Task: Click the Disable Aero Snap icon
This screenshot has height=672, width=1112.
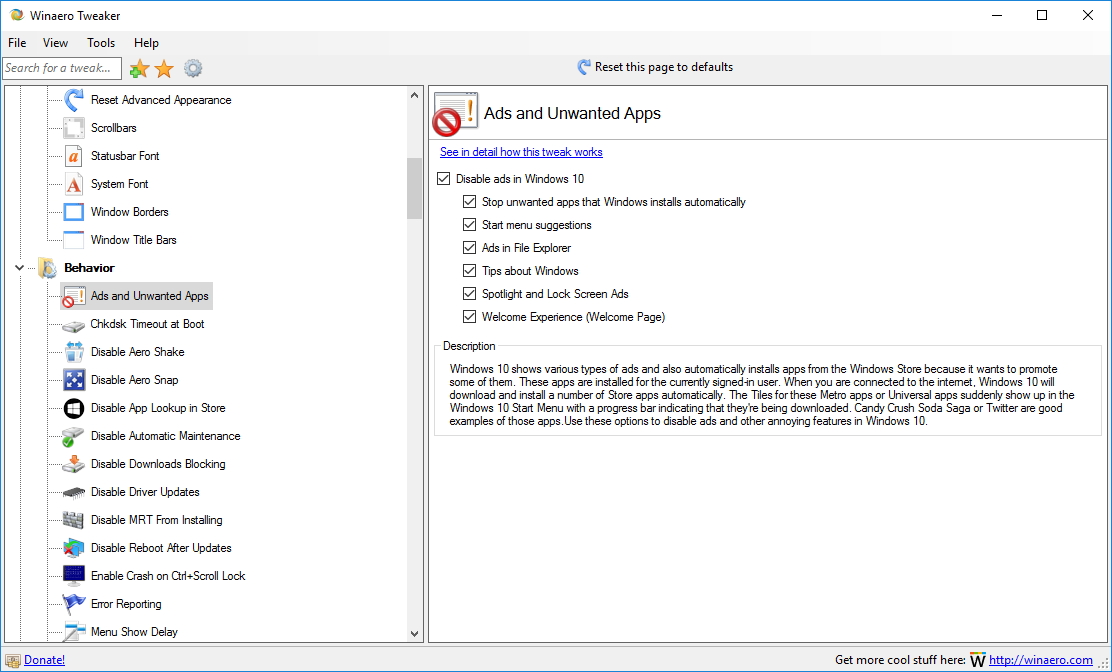Action: (x=74, y=380)
